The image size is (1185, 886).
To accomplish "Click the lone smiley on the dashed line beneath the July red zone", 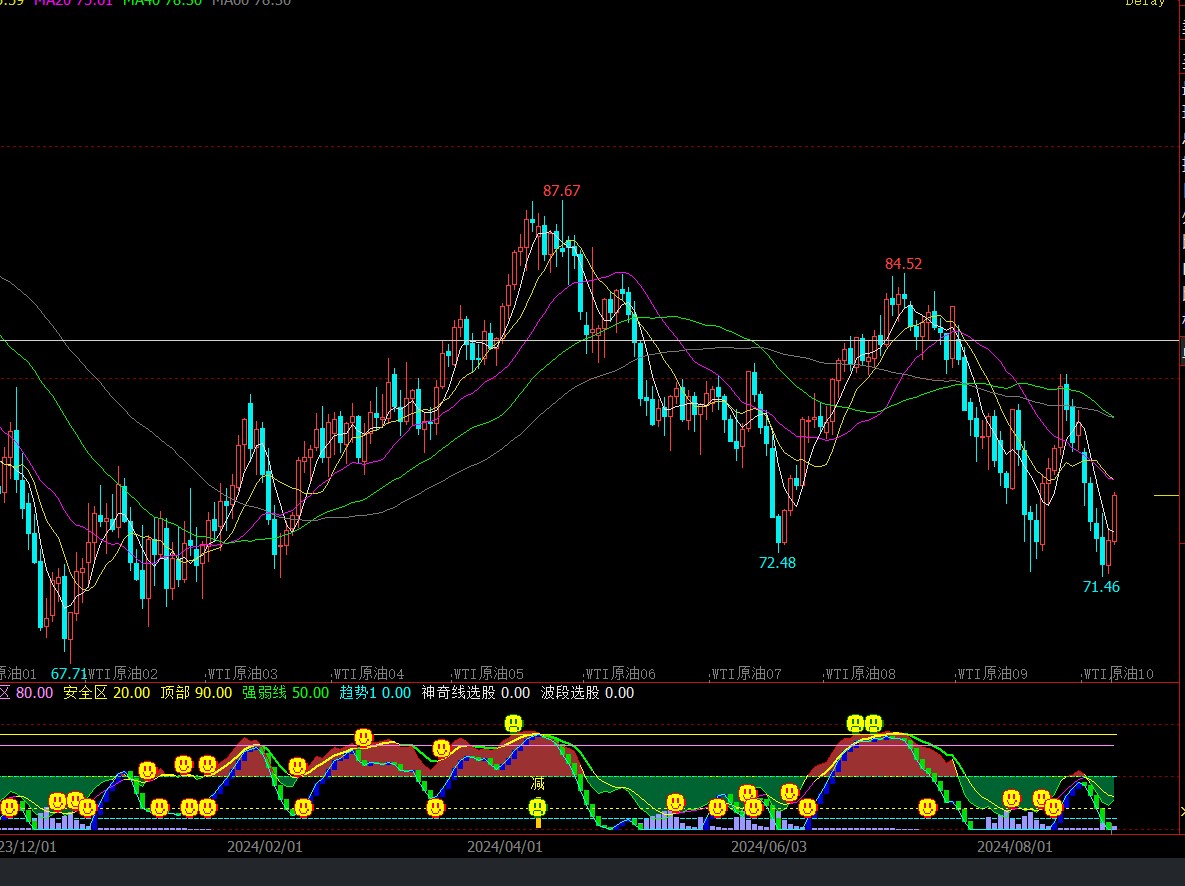I will [x=927, y=808].
